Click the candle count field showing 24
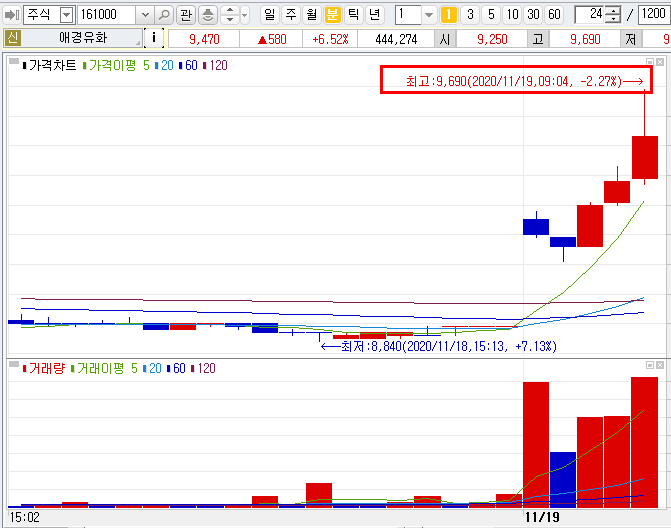 coord(591,15)
